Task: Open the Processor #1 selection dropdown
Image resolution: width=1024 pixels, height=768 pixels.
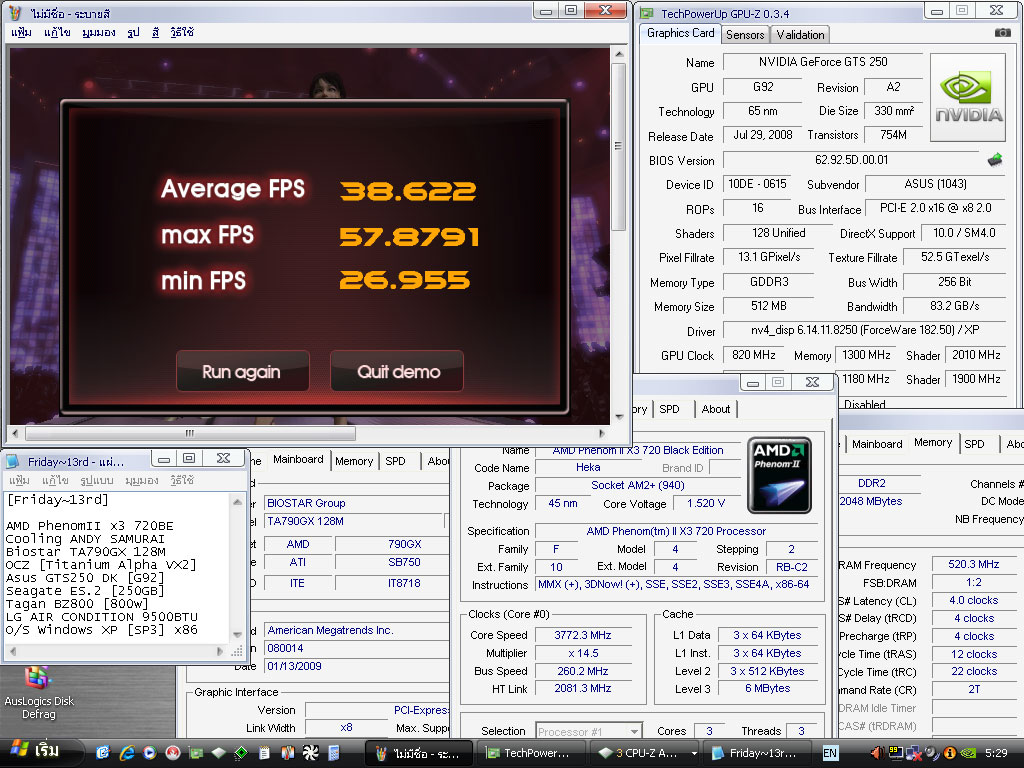Action: pos(634,731)
